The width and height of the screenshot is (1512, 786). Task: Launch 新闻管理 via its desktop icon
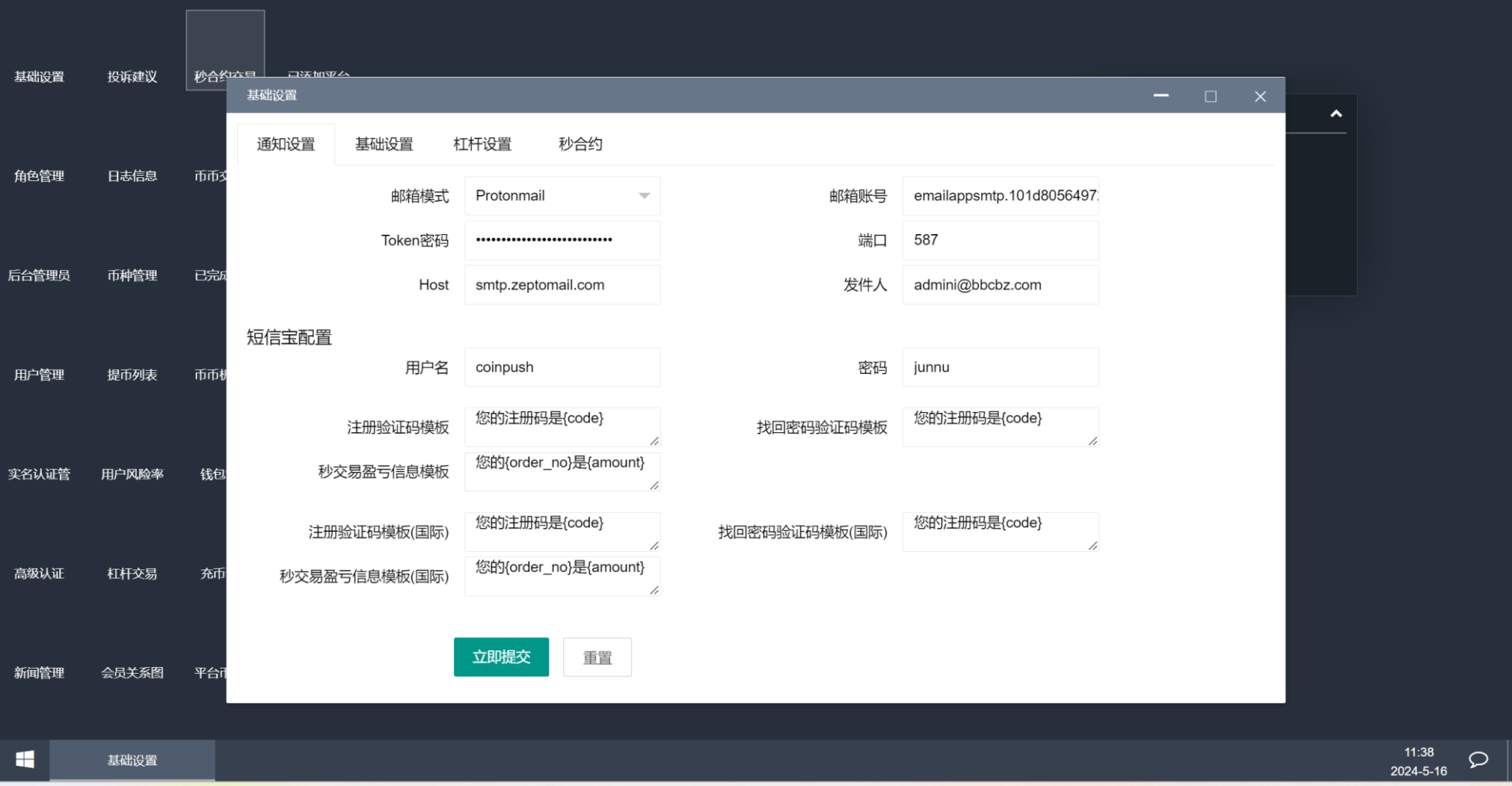coord(39,672)
